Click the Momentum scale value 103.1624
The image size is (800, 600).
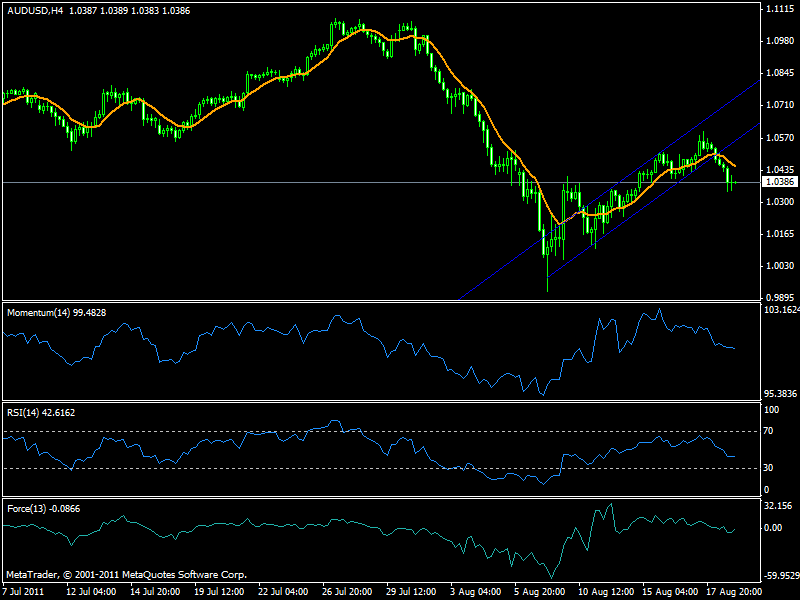click(781, 310)
